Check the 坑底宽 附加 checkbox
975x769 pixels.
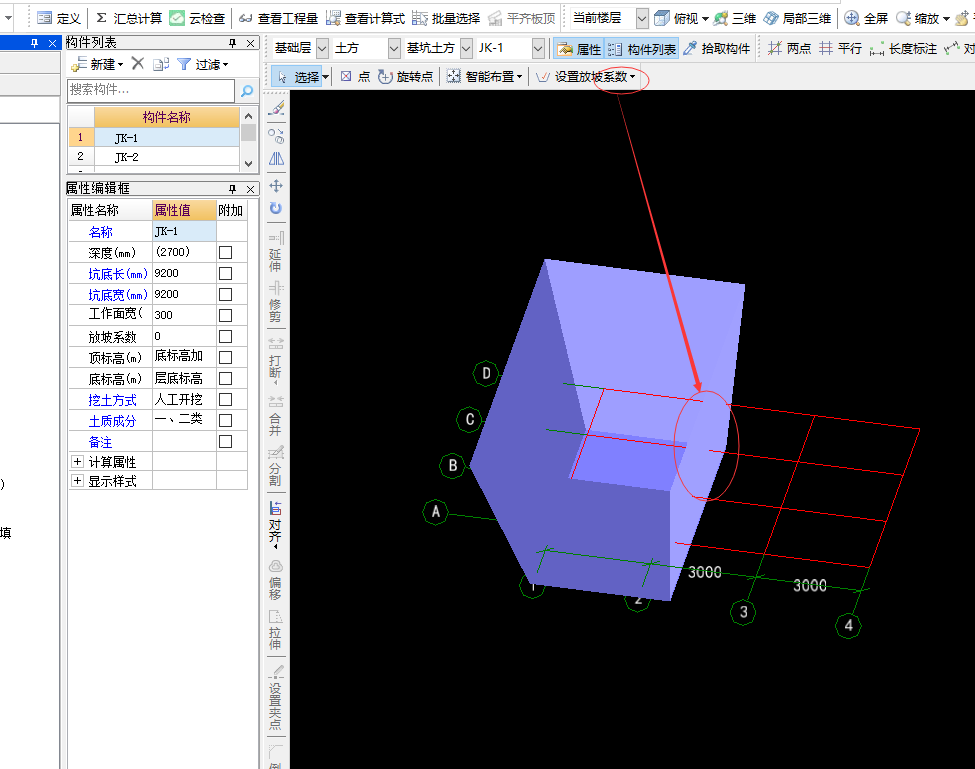[x=225, y=295]
